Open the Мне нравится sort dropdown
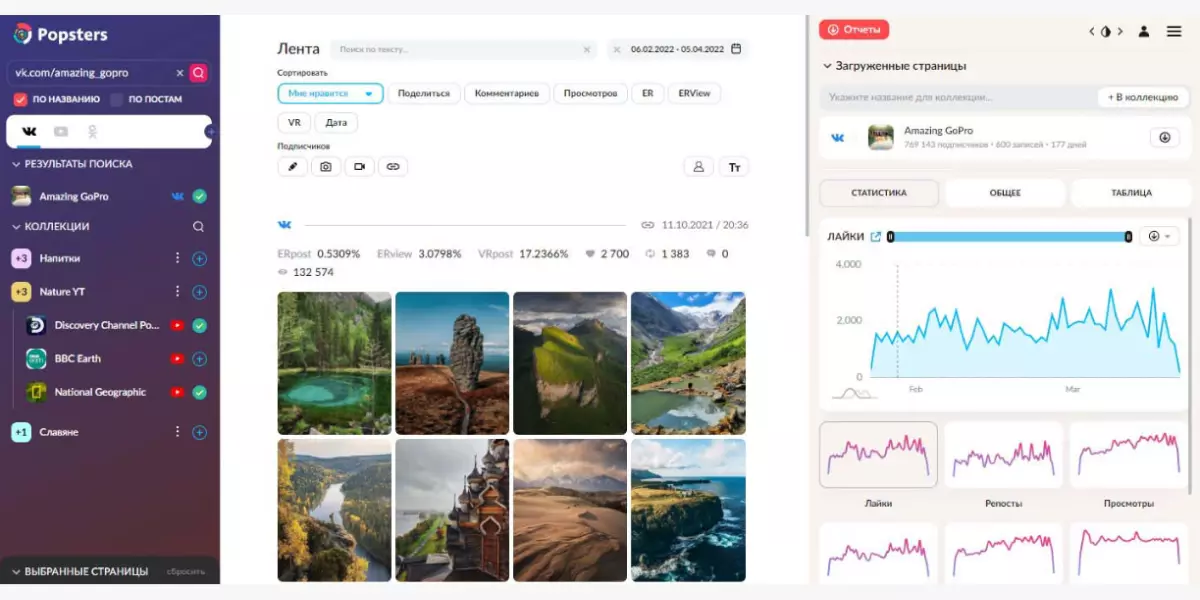This screenshot has height=600, width=1200. [330, 94]
